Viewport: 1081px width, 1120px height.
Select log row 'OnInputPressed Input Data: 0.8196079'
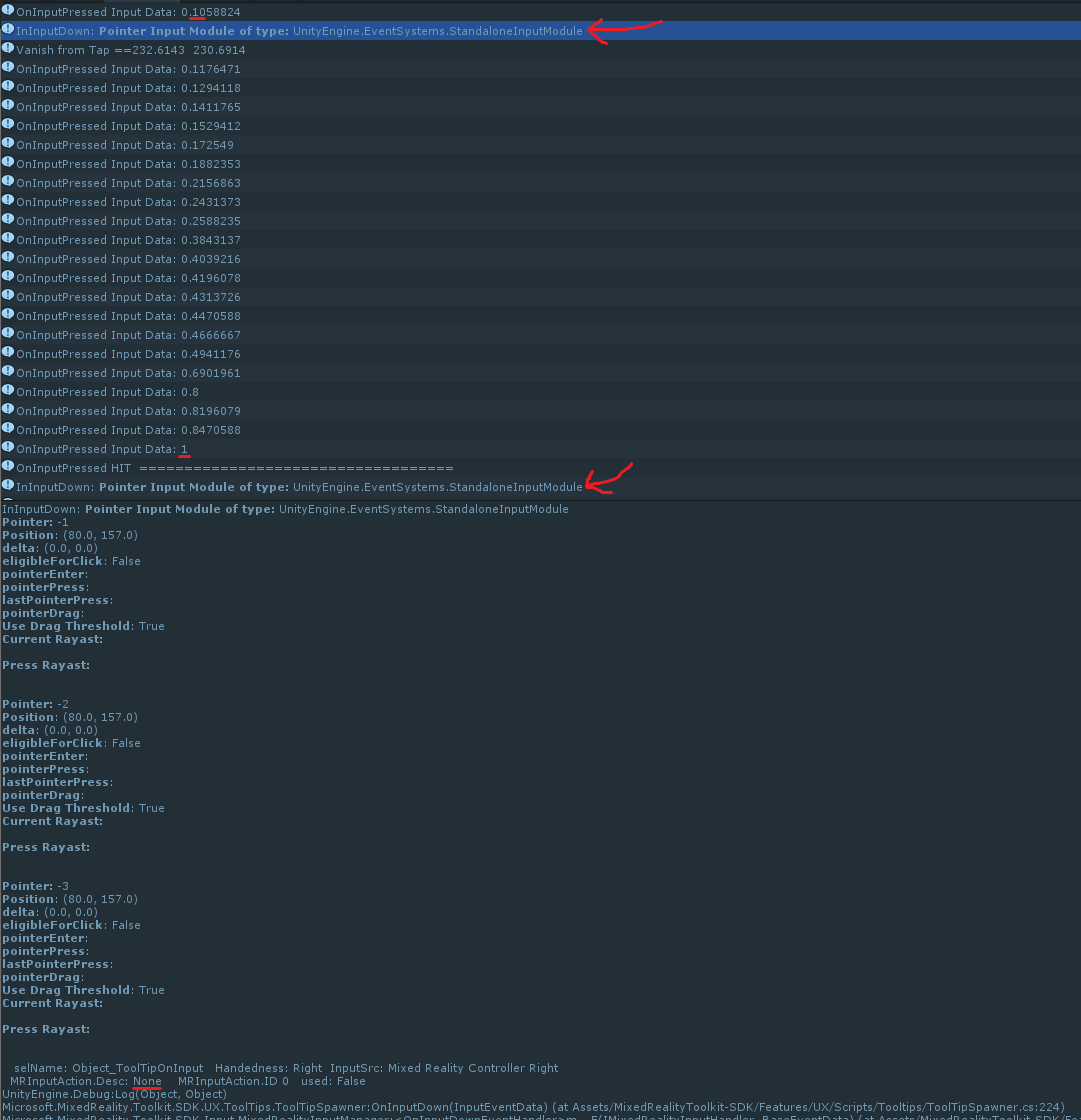[x=540, y=411]
